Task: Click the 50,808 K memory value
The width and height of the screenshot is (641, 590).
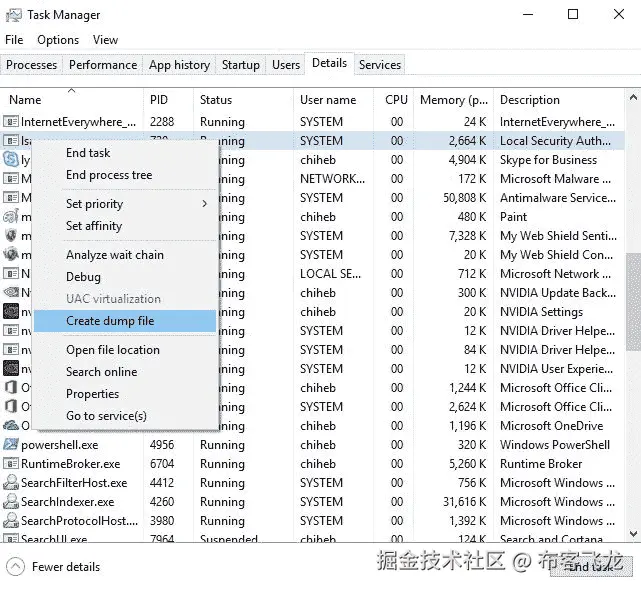Action: (x=465, y=198)
